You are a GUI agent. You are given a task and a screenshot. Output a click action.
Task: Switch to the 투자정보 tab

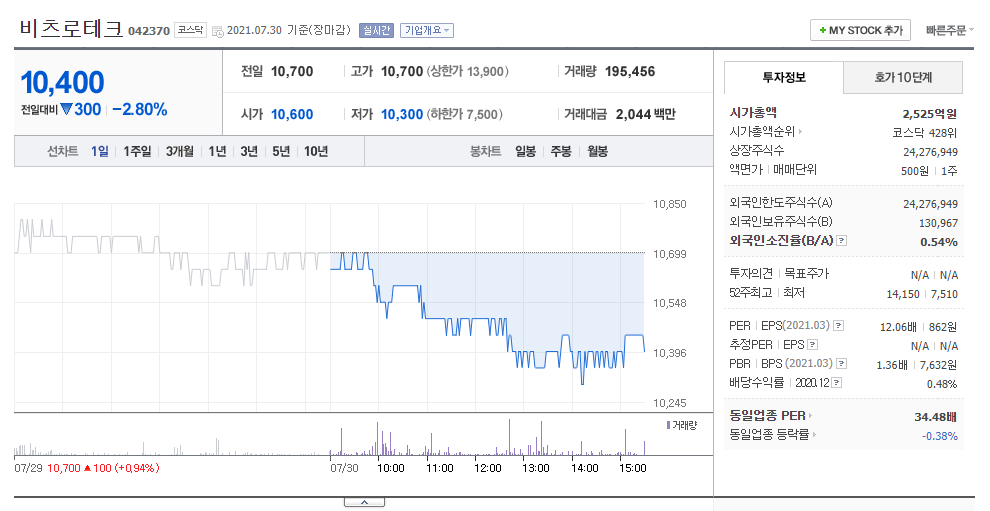pyautogui.click(x=784, y=78)
